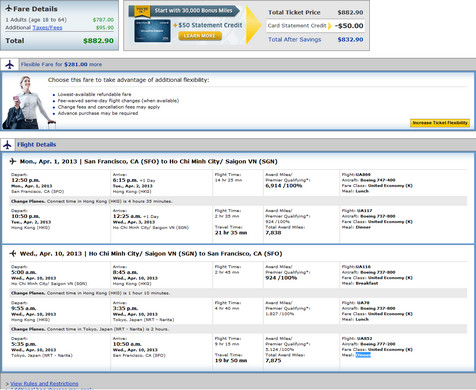Click the airplane icon beside Flight Details header
Image resolution: width=476 pixels, height=390 pixels.
7,145
